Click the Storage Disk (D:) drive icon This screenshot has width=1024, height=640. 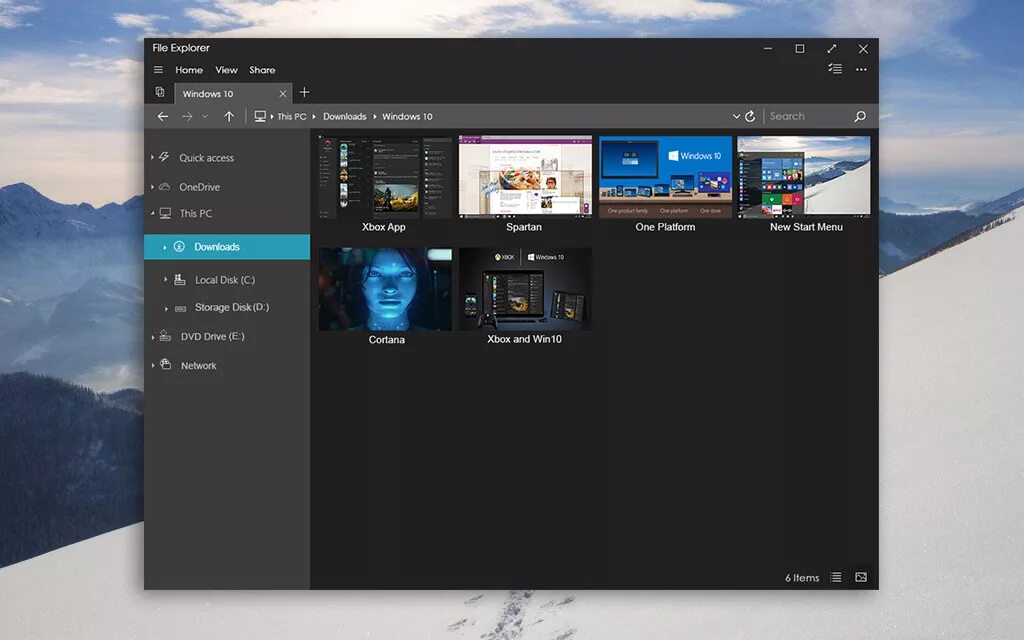(x=181, y=308)
